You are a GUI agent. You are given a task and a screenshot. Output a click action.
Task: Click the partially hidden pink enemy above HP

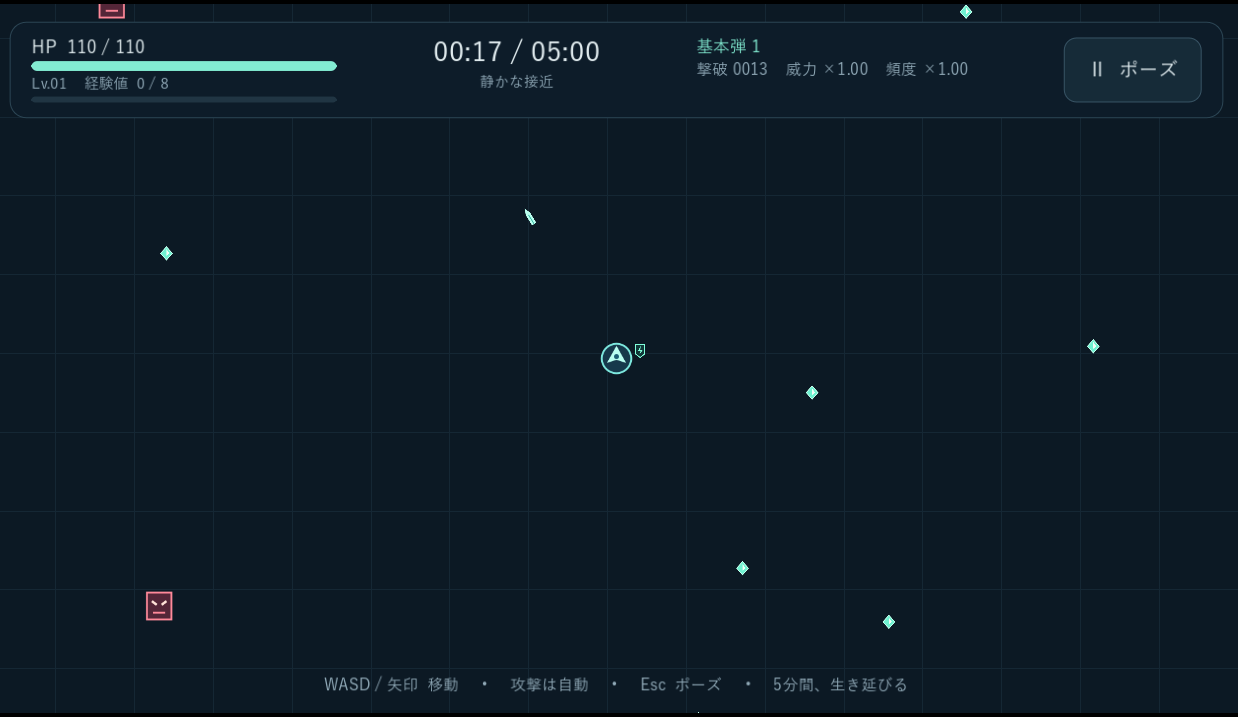[112, 10]
